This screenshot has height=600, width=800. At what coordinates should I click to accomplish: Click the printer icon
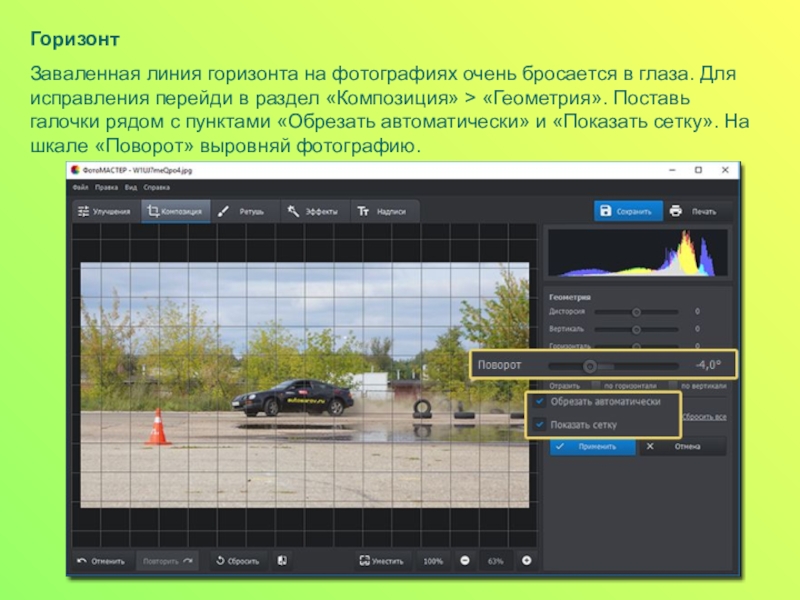(x=676, y=211)
